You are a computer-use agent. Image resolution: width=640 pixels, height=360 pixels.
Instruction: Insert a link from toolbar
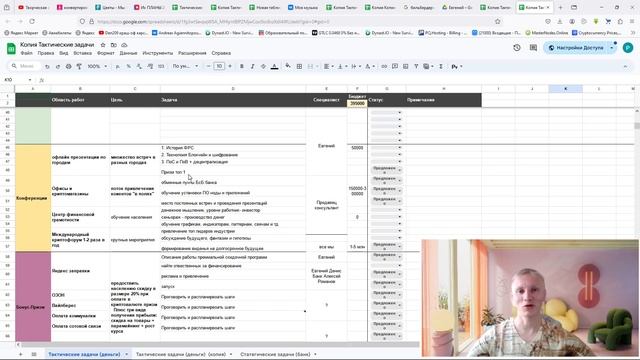(384, 66)
